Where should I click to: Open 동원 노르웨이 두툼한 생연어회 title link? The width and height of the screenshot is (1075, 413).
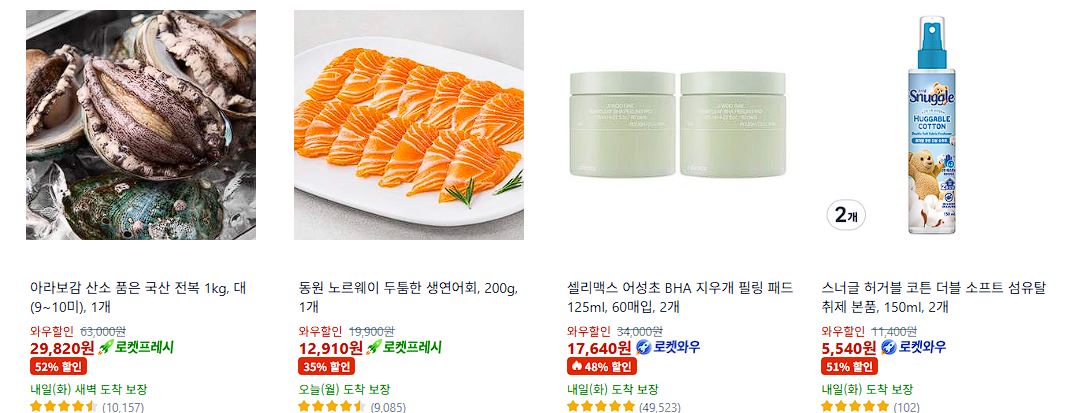coord(408,297)
